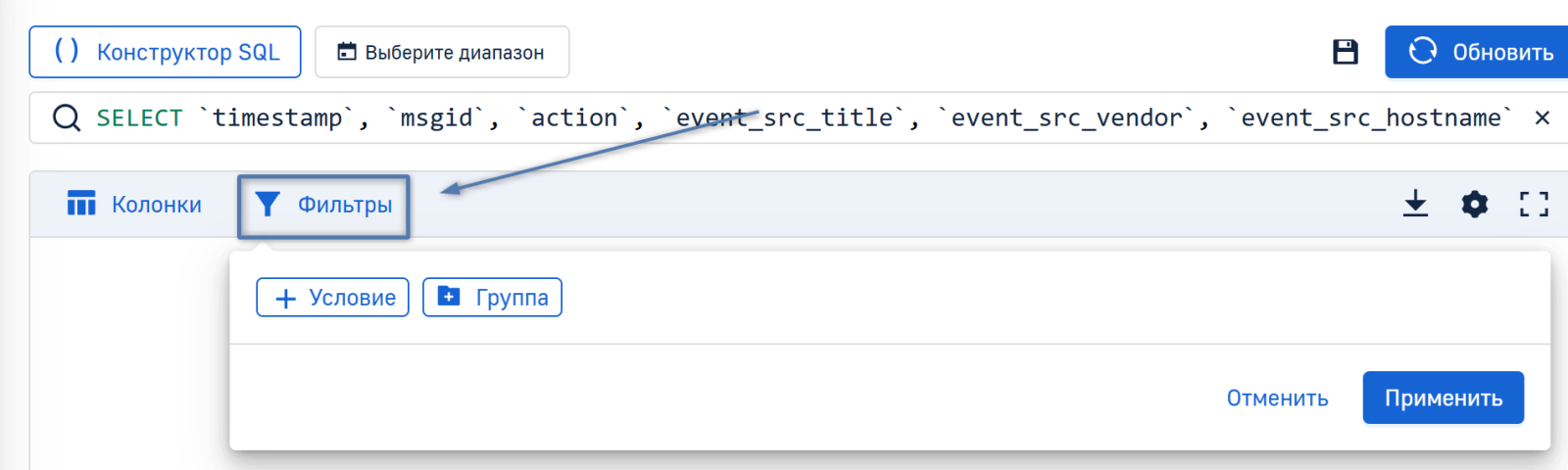Click the floppy disk save icon
The width and height of the screenshot is (1568, 470).
click(x=1346, y=52)
